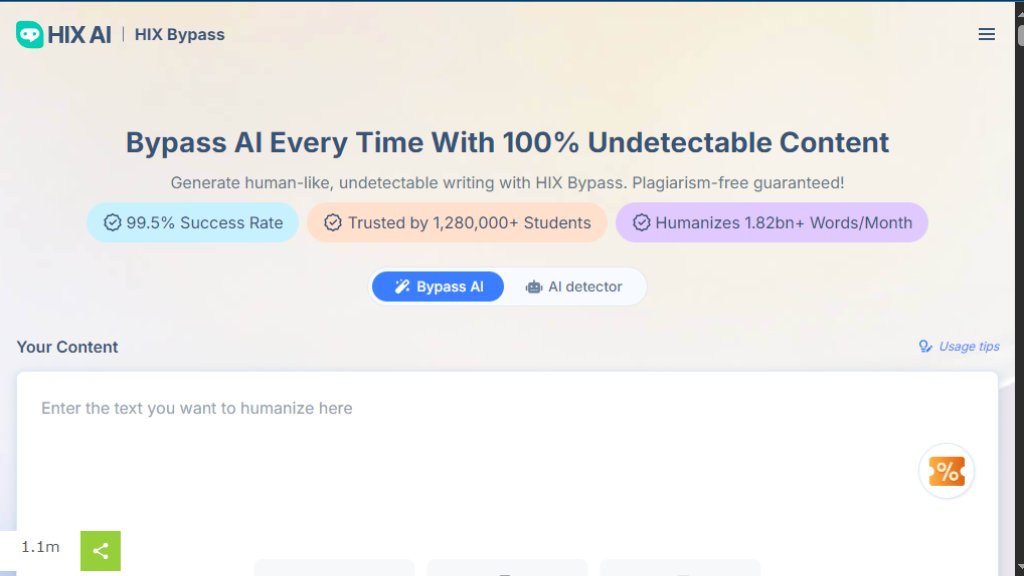Click the Usage tips lightbulb icon
Screen dimensions: 1024x576
coord(925,346)
